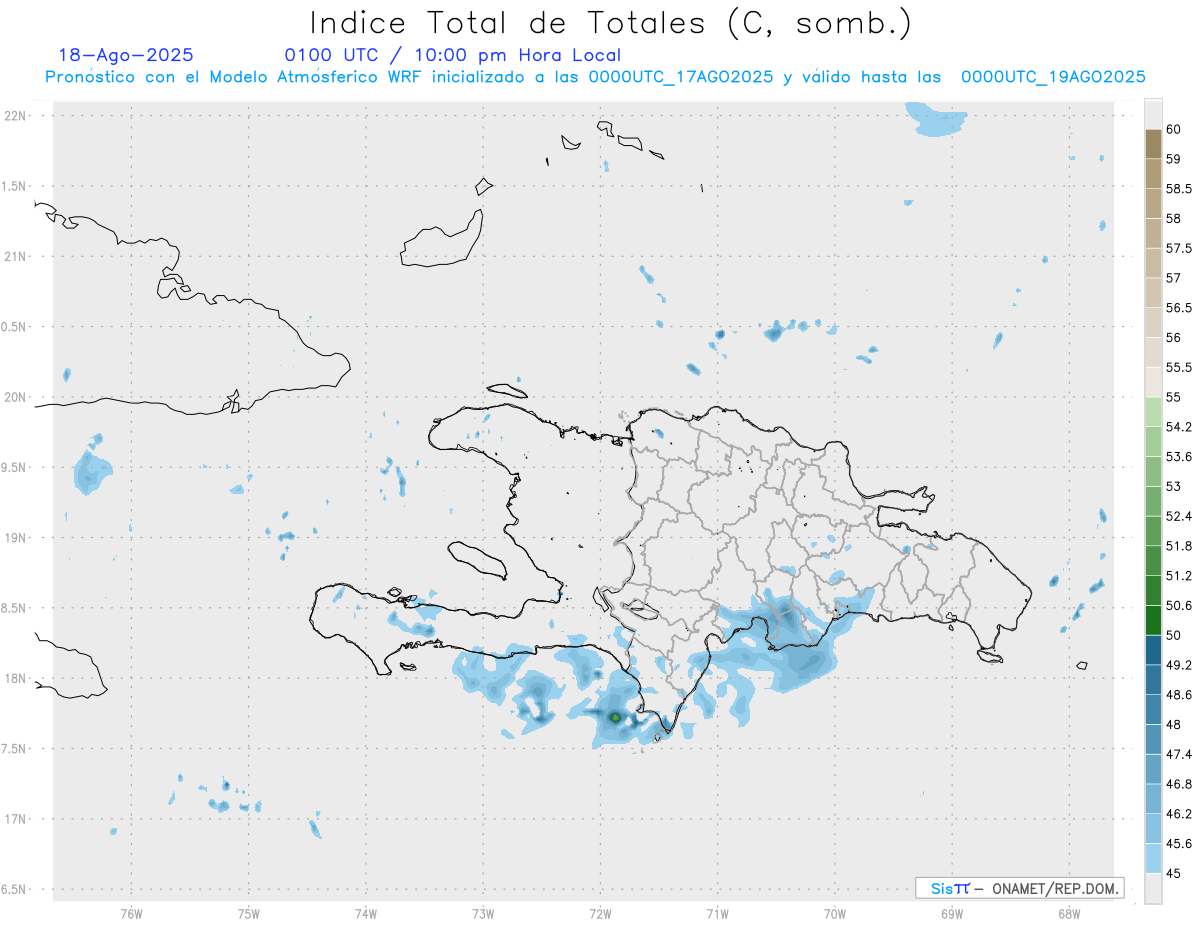Click the time text '0100 UTC / 10:00 pm Hora Local'
1200x927 pixels.
pyautogui.click(x=453, y=55)
